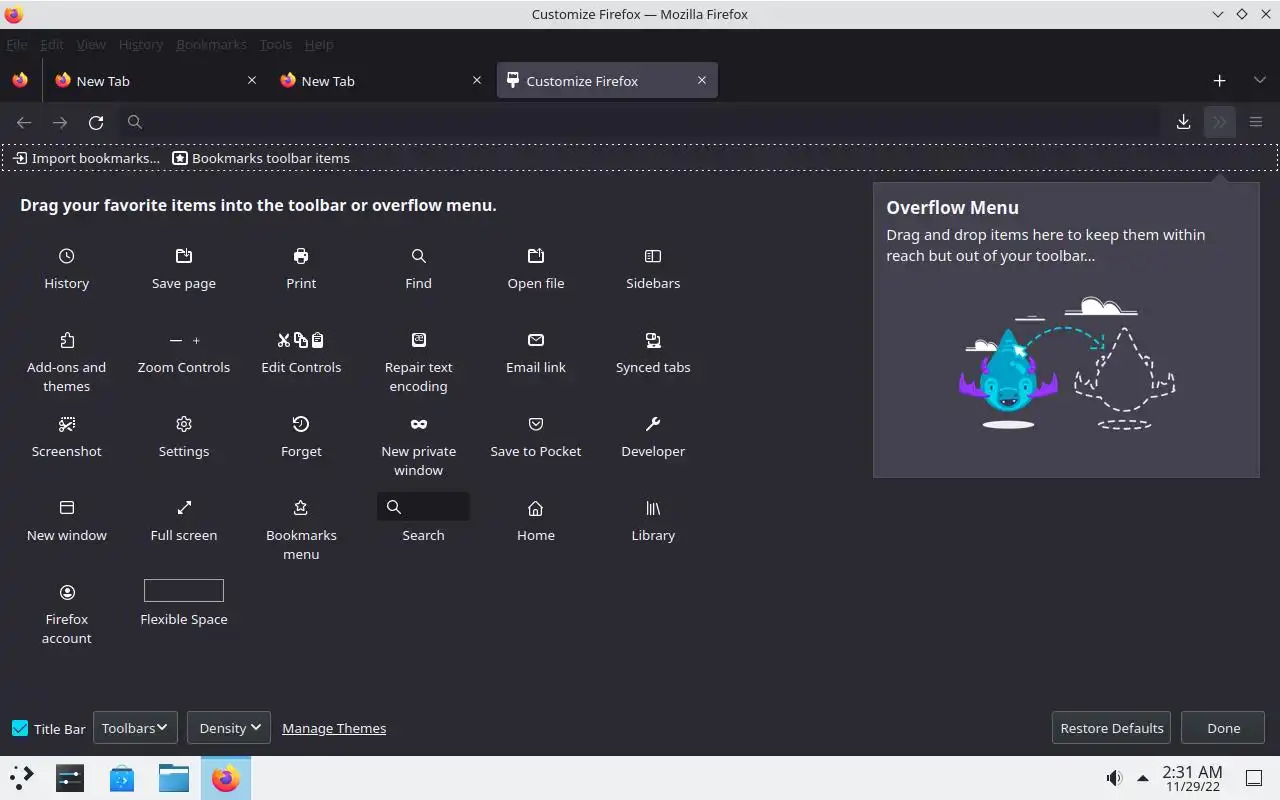
Task: Open the History menu in menu bar
Action: pos(141,44)
